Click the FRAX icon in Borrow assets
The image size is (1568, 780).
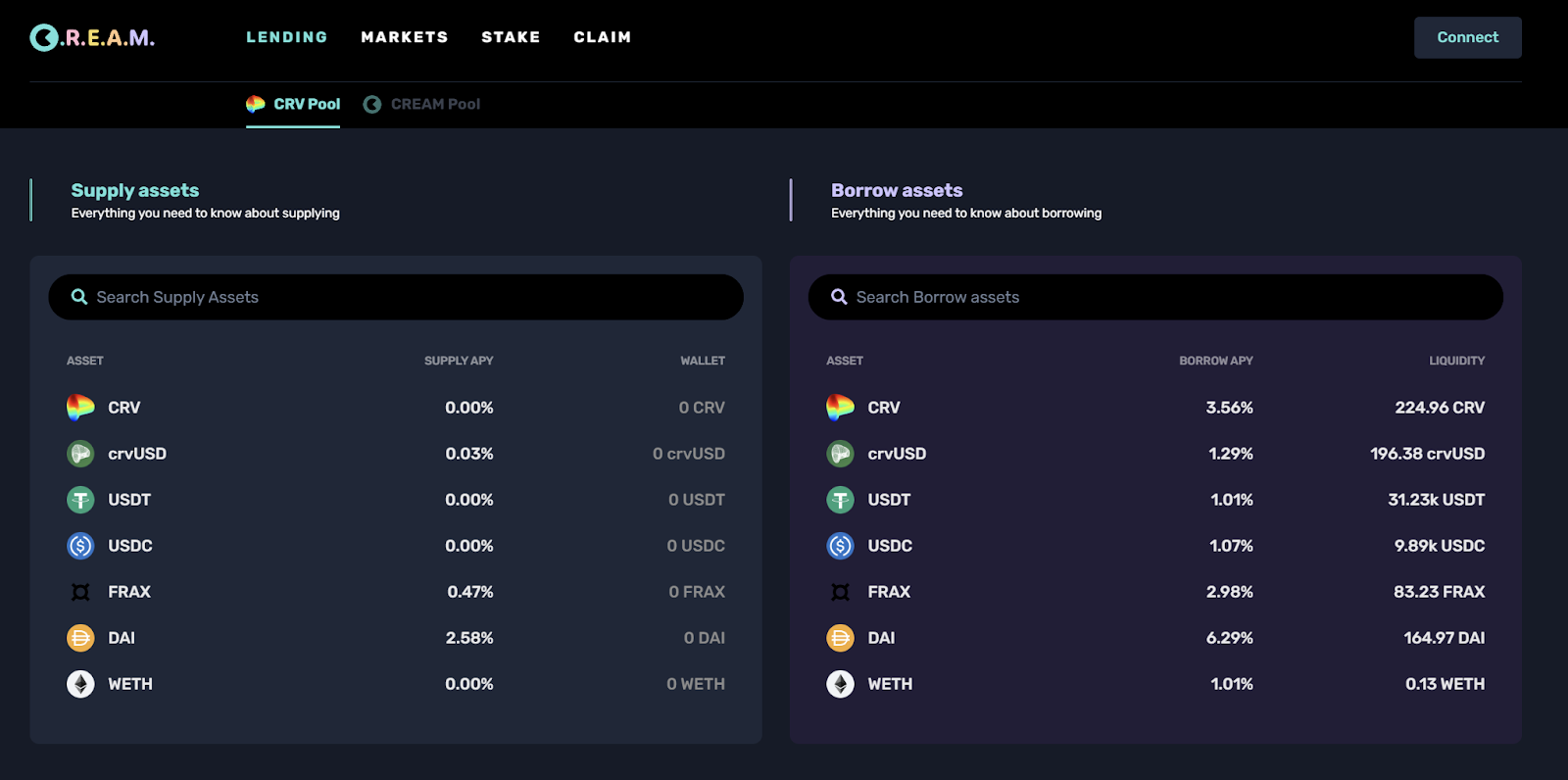[x=840, y=592]
